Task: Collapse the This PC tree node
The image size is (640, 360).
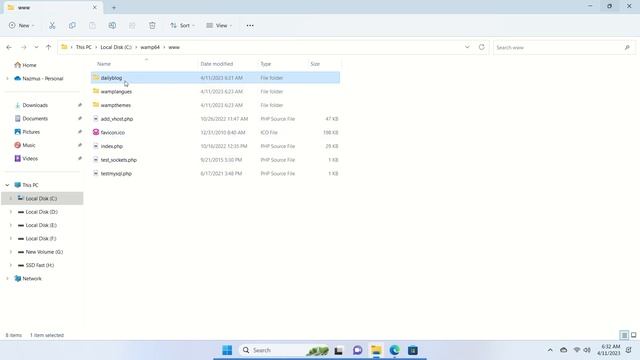Action: [7, 185]
